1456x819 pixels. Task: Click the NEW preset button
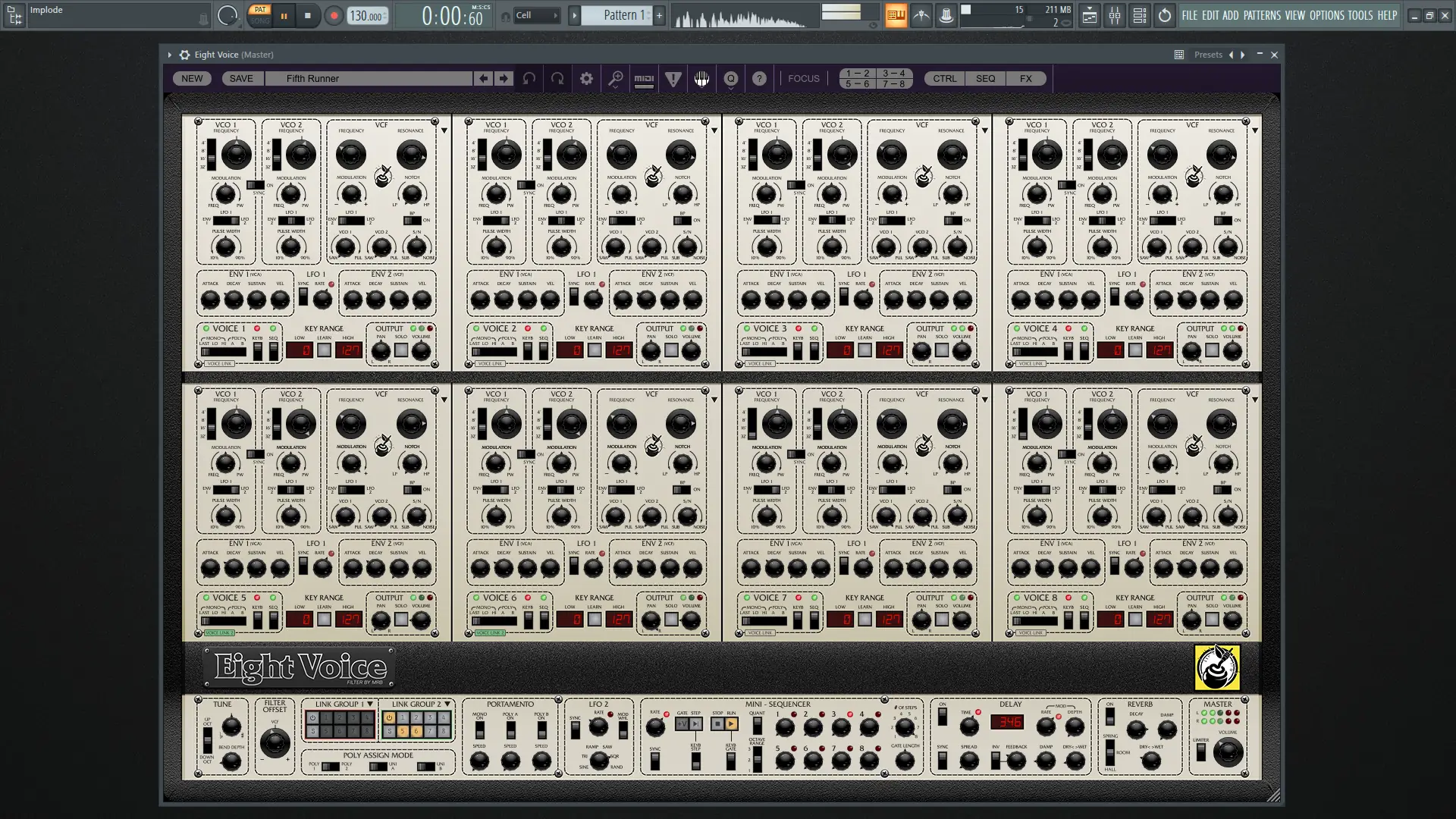(x=192, y=78)
